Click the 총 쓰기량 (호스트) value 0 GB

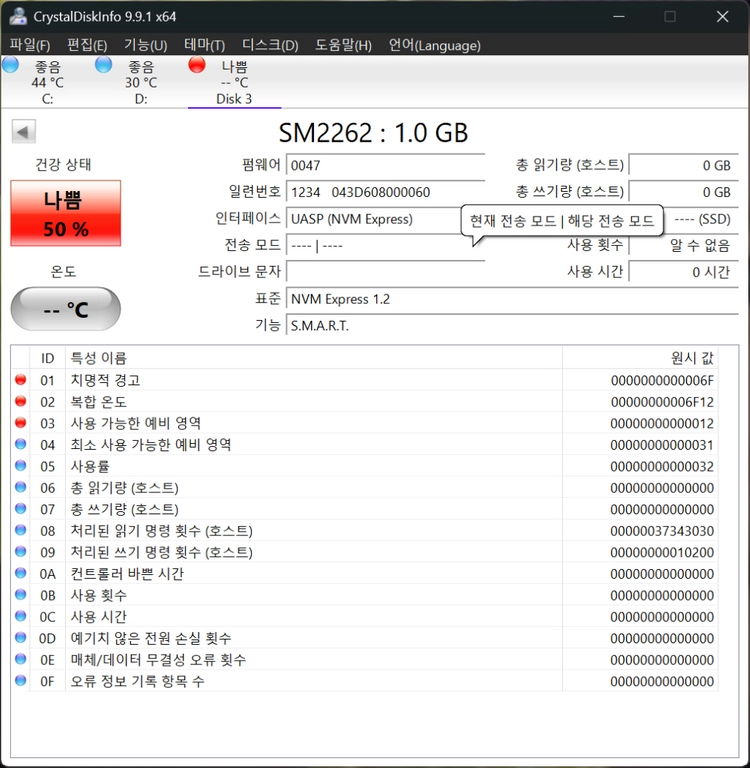(x=683, y=192)
